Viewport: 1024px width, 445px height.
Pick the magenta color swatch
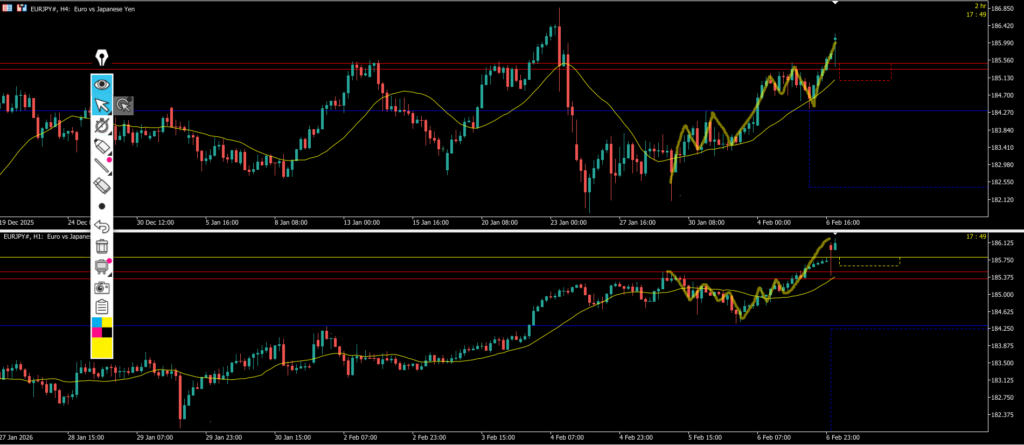point(96,332)
